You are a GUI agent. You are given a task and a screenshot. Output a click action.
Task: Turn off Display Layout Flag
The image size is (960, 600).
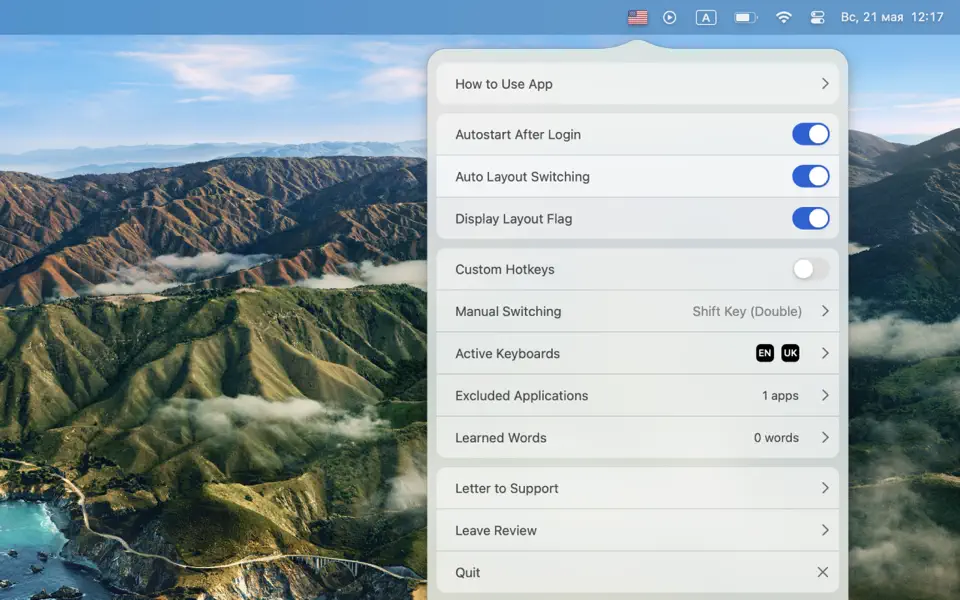pyautogui.click(x=811, y=218)
